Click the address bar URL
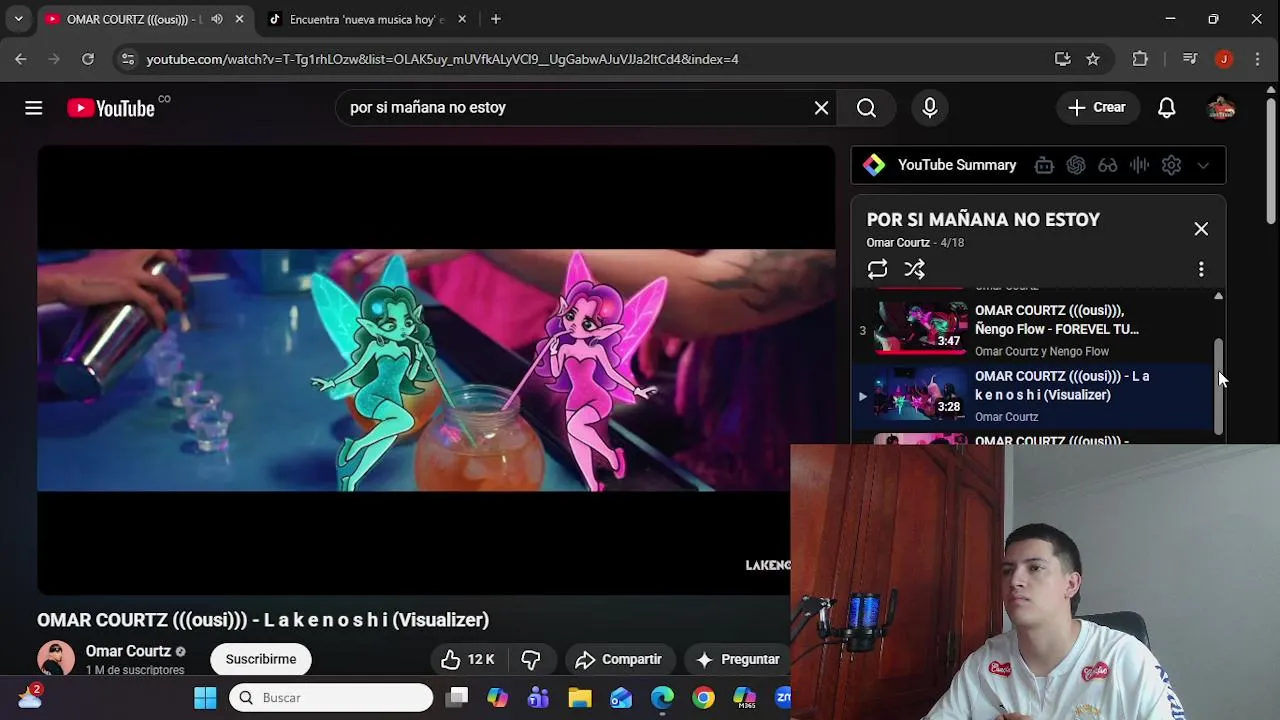The height and width of the screenshot is (720, 1280). 442,59
